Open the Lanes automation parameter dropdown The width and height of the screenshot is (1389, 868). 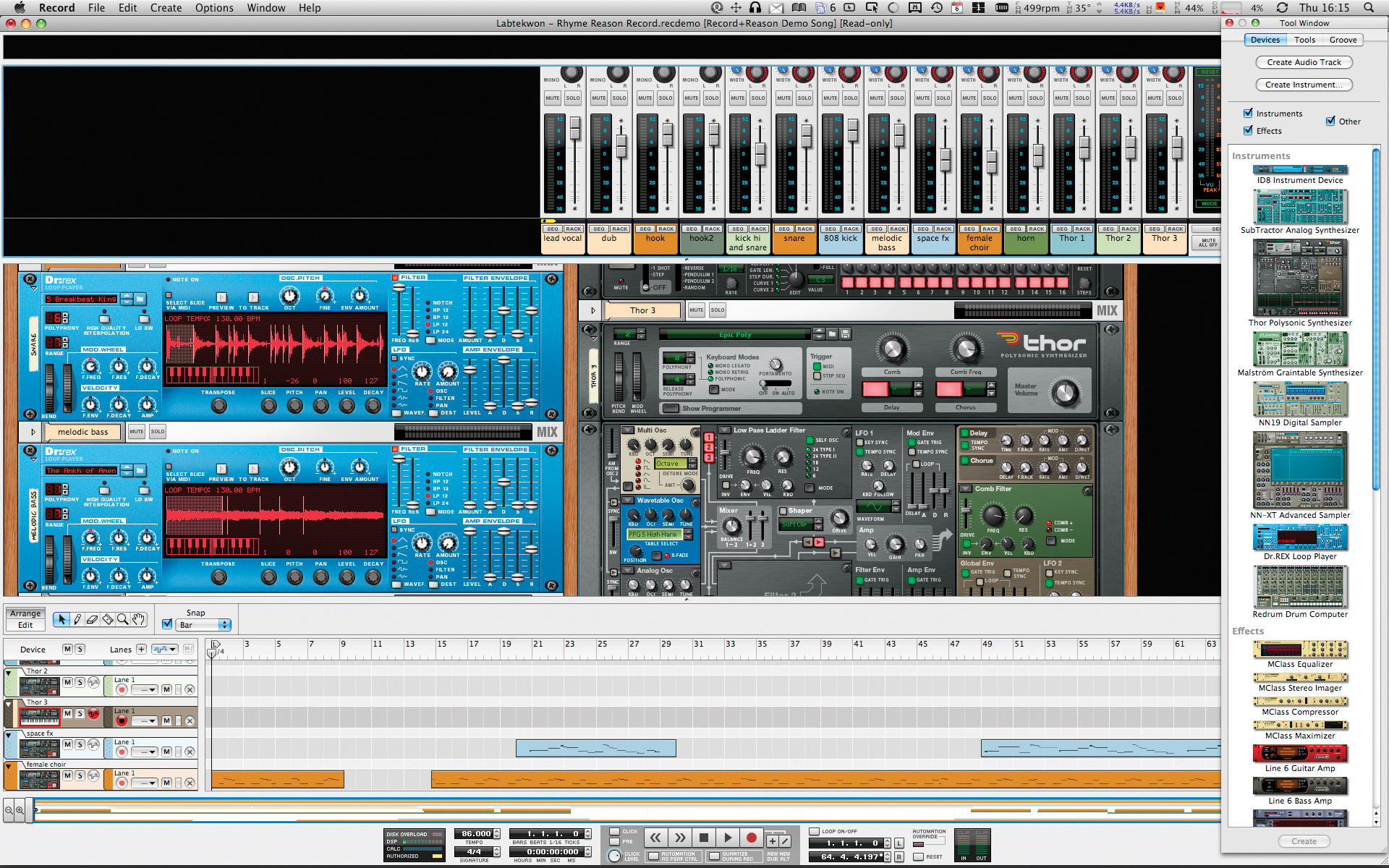coord(165,649)
